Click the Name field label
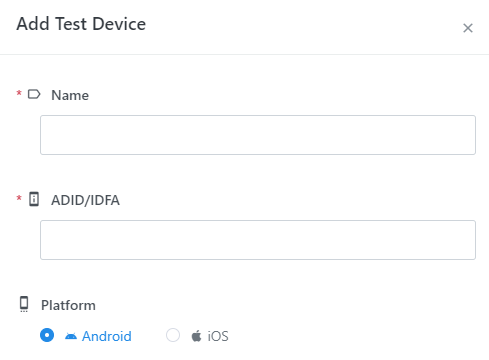Screen dimensions: 489x360 click(x=70, y=95)
